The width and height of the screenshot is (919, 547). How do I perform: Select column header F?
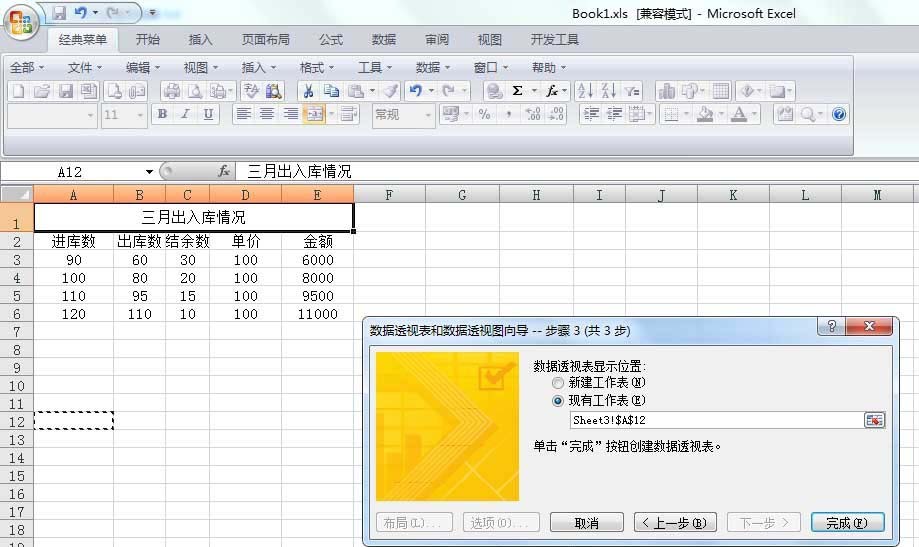point(389,195)
